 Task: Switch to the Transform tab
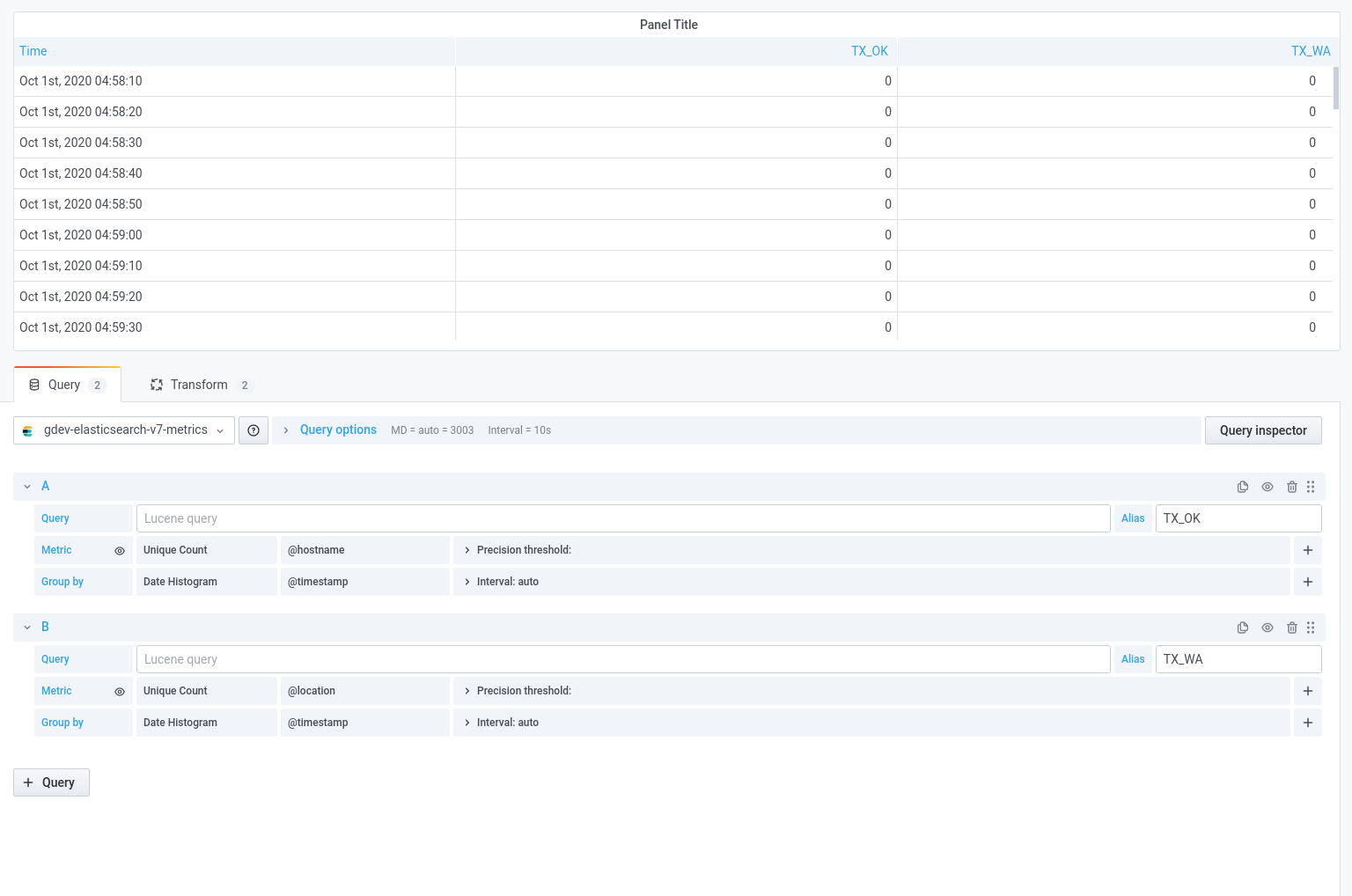click(x=201, y=385)
